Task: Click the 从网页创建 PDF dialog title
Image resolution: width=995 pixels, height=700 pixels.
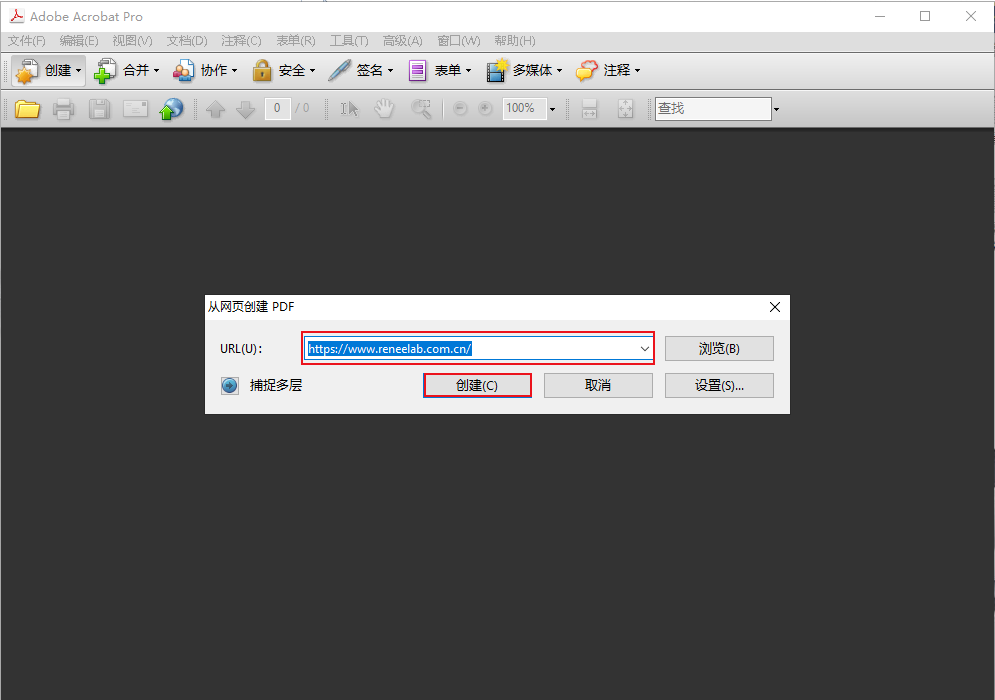Action: pos(251,307)
